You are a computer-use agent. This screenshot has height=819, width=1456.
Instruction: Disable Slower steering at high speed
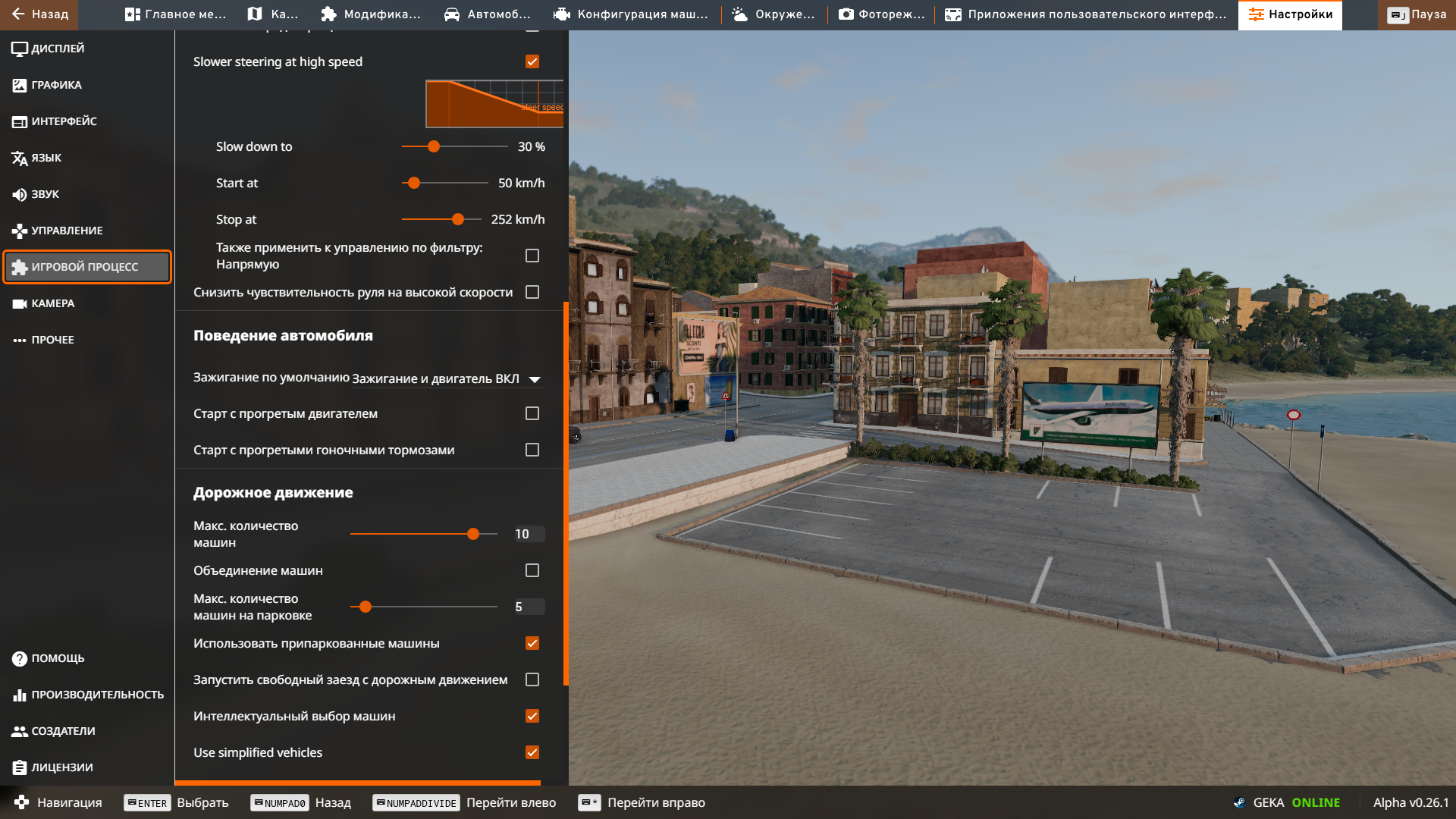(532, 61)
